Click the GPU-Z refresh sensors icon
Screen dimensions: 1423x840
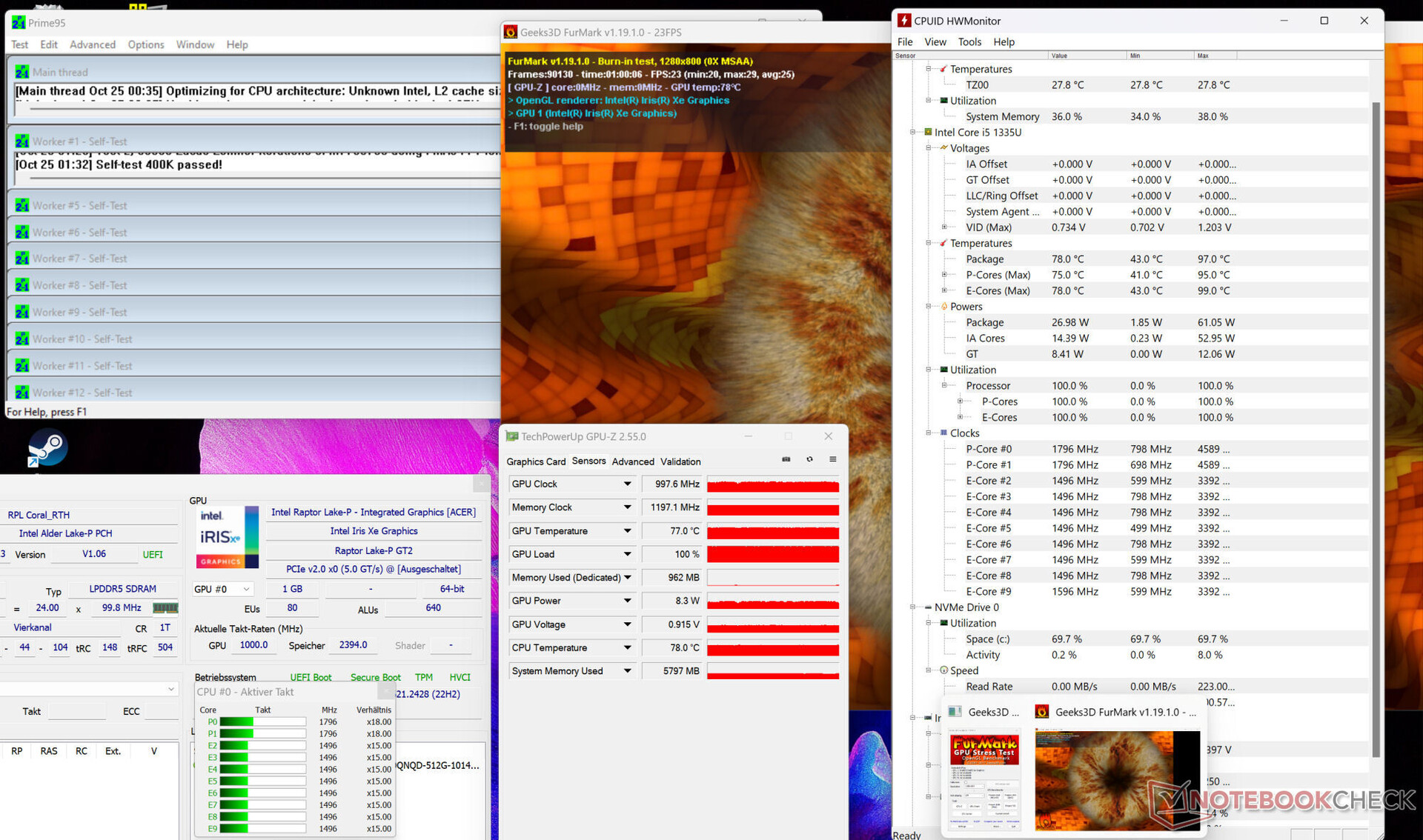(x=809, y=460)
